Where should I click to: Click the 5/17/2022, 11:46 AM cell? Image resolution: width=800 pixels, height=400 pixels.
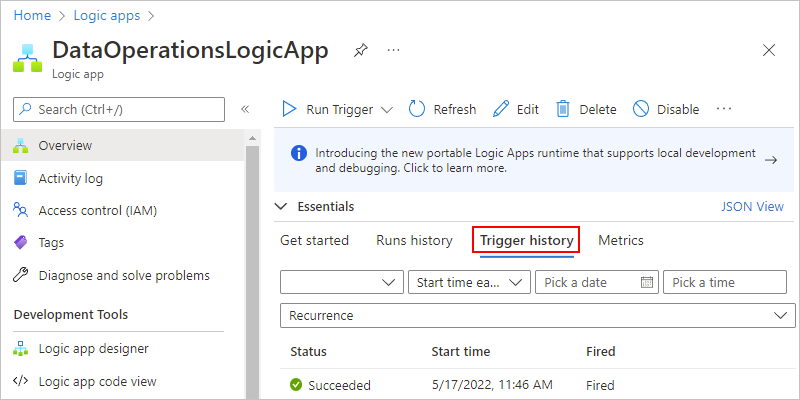492,385
